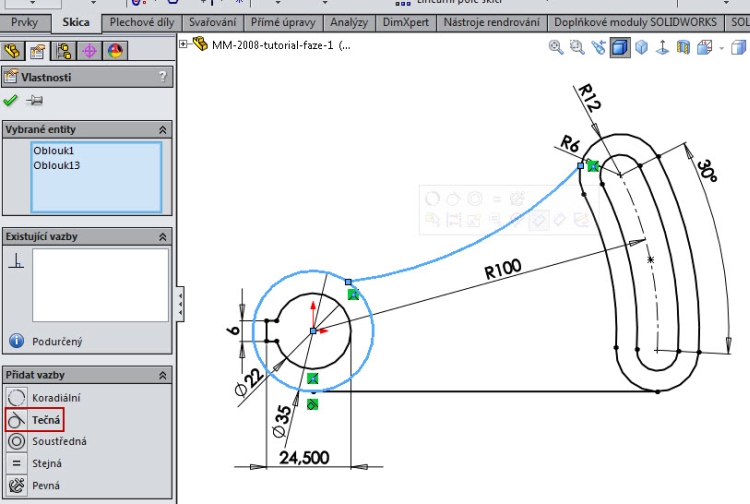Collapse the Vybrané entity section
750x504 pixels.
(x=163, y=130)
